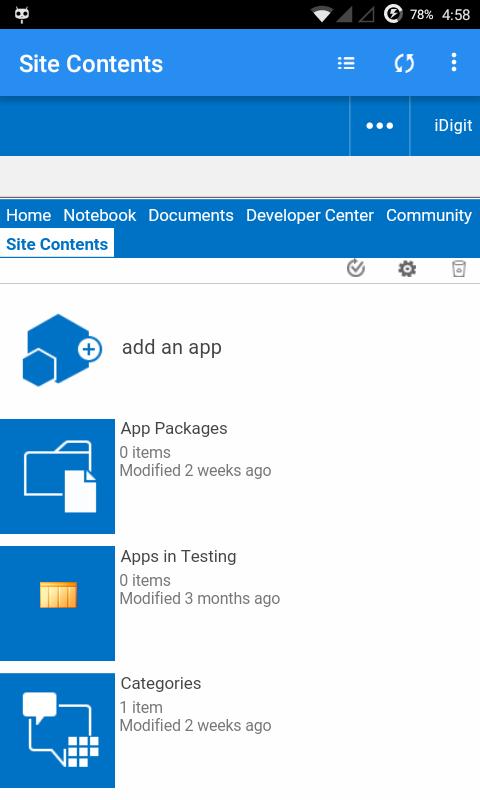Click the workflow checkmark circle icon
Screen dimensions: 480x800
(356, 268)
